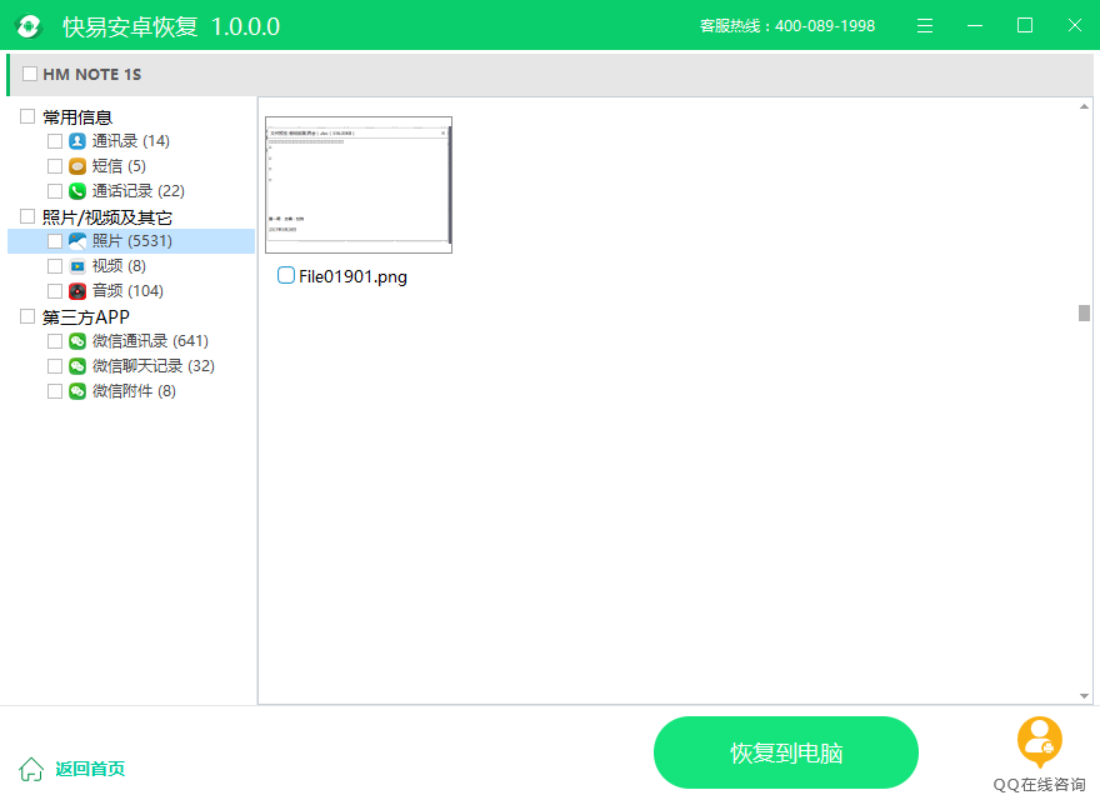The width and height of the screenshot is (1100, 800).
Task: Open the 音频 audio icon
Action: coord(76,291)
